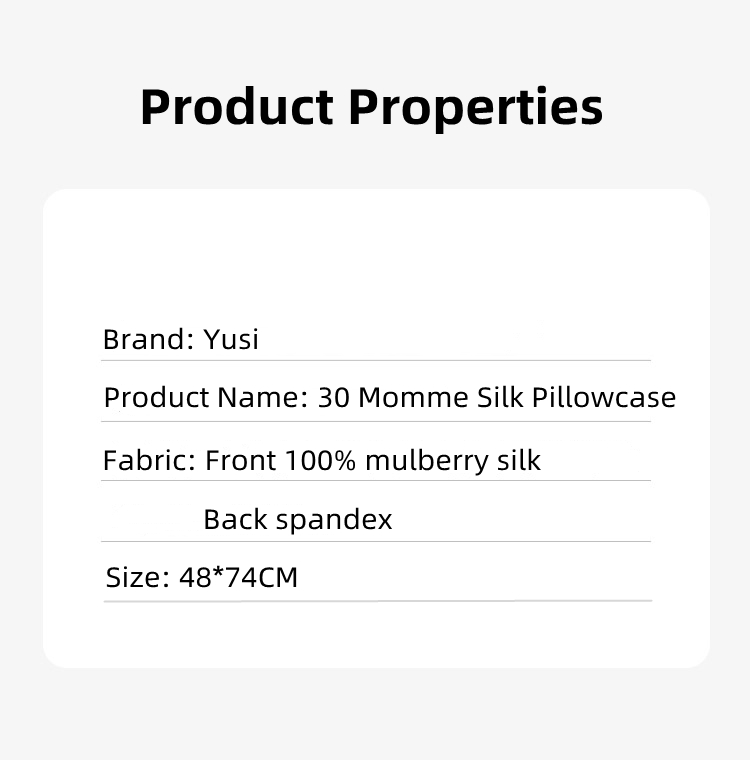Click the word "Silk" in the product name
This screenshot has width=750, height=760.
point(500,398)
